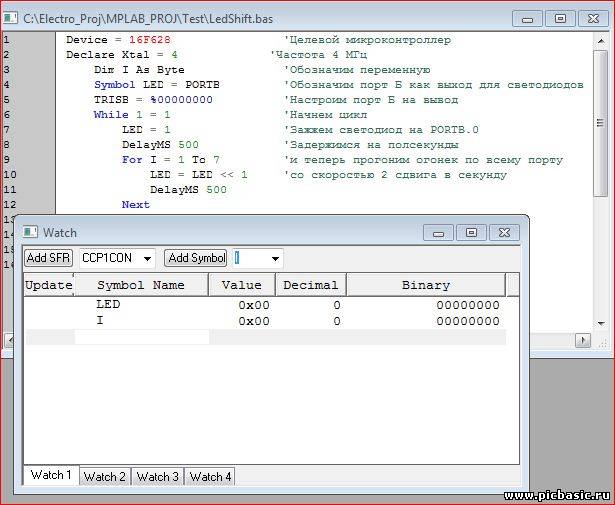Click line number 8 in the gutter

click(6, 145)
